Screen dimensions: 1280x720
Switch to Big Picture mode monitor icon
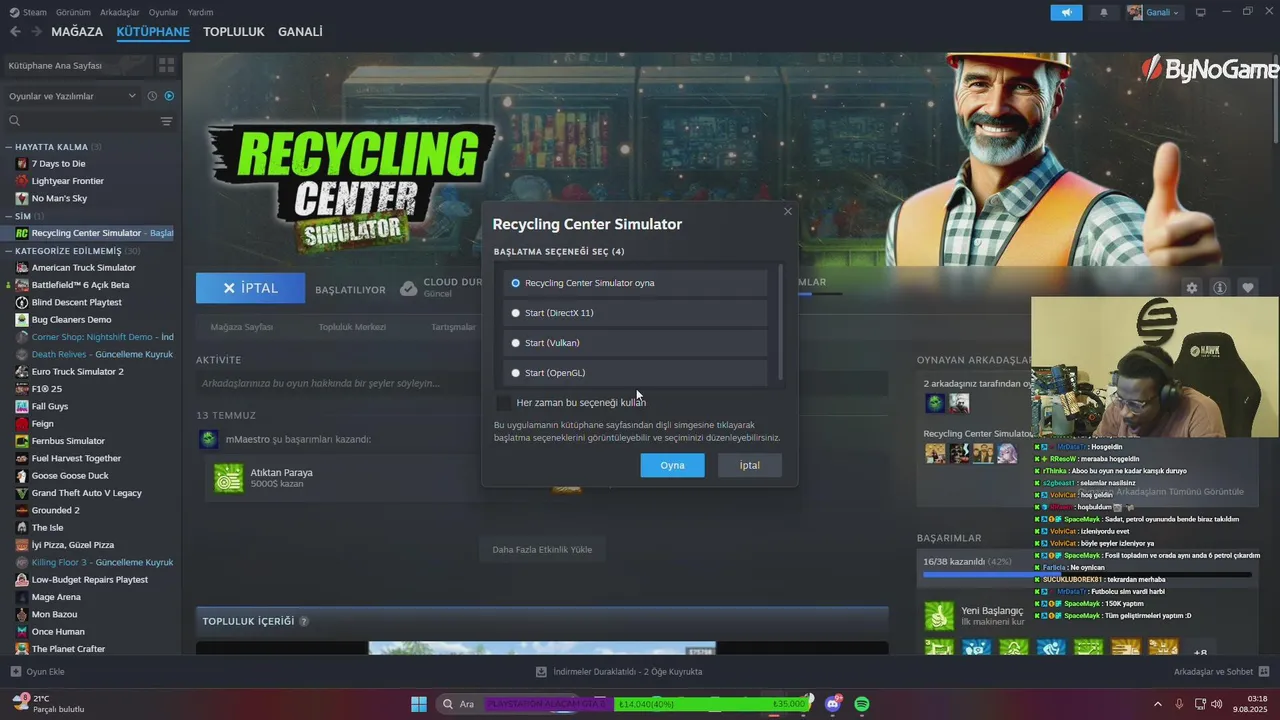point(1200,12)
